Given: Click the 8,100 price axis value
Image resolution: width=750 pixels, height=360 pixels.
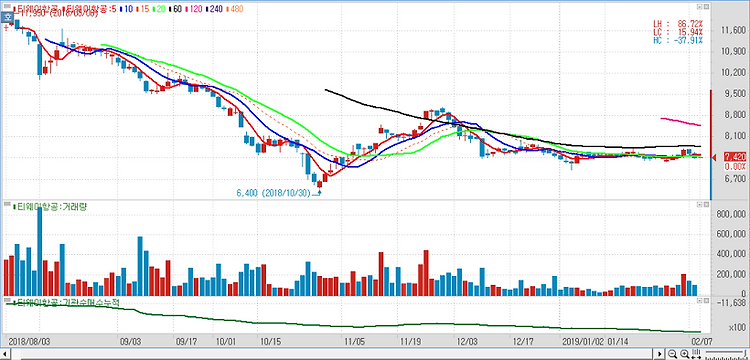Looking at the screenshot, I should 735,136.
